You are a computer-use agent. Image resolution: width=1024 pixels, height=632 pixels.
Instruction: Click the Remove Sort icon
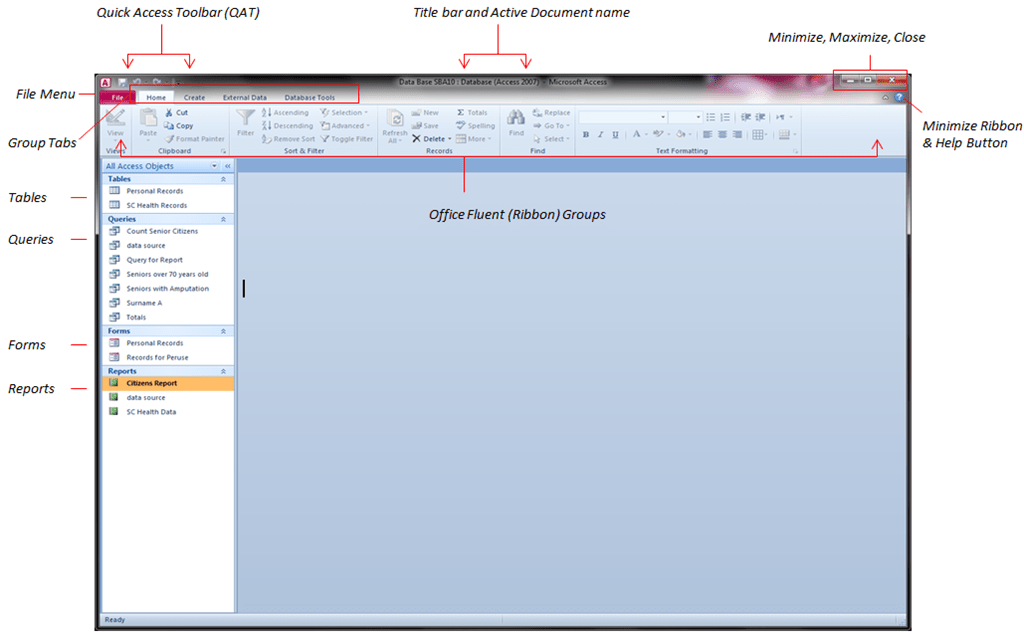[266, 138]
